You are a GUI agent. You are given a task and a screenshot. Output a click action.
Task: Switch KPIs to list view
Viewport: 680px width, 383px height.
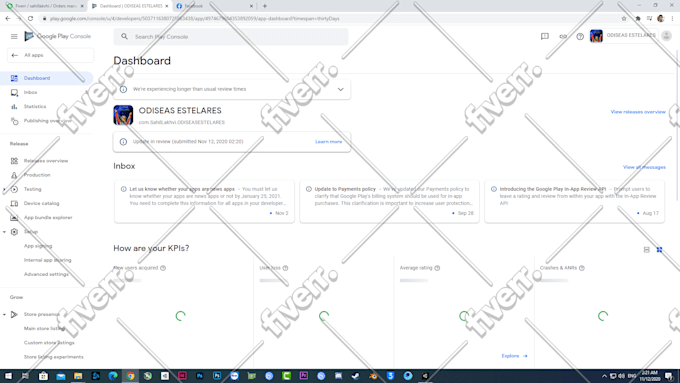647,250
